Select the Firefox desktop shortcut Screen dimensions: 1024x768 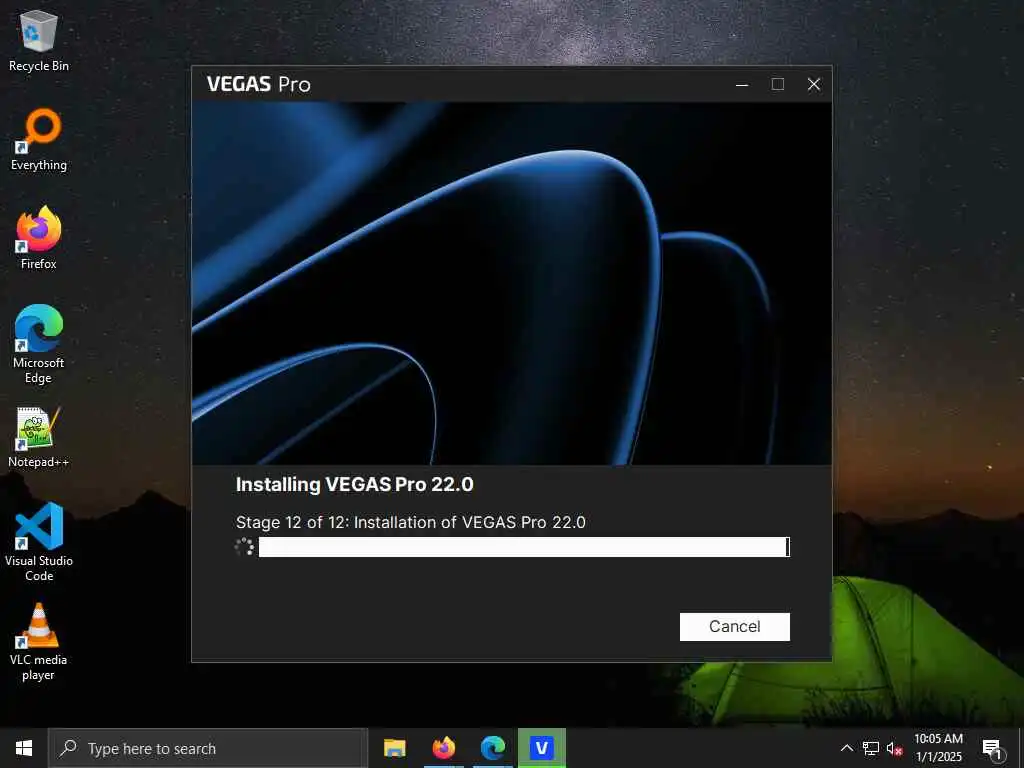click(x=39, y=238)
